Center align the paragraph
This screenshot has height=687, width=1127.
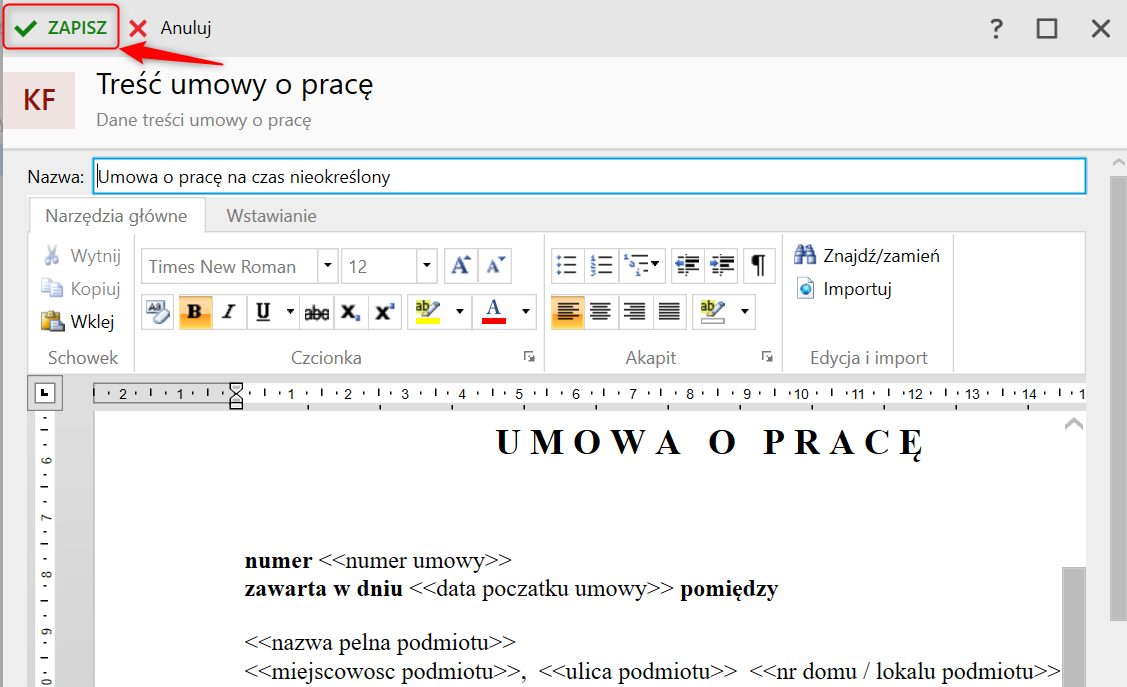point(600,312)
